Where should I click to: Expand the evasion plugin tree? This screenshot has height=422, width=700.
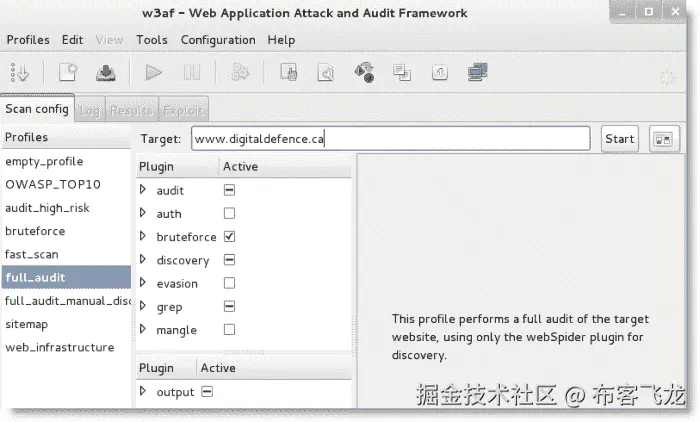[143, 282]
